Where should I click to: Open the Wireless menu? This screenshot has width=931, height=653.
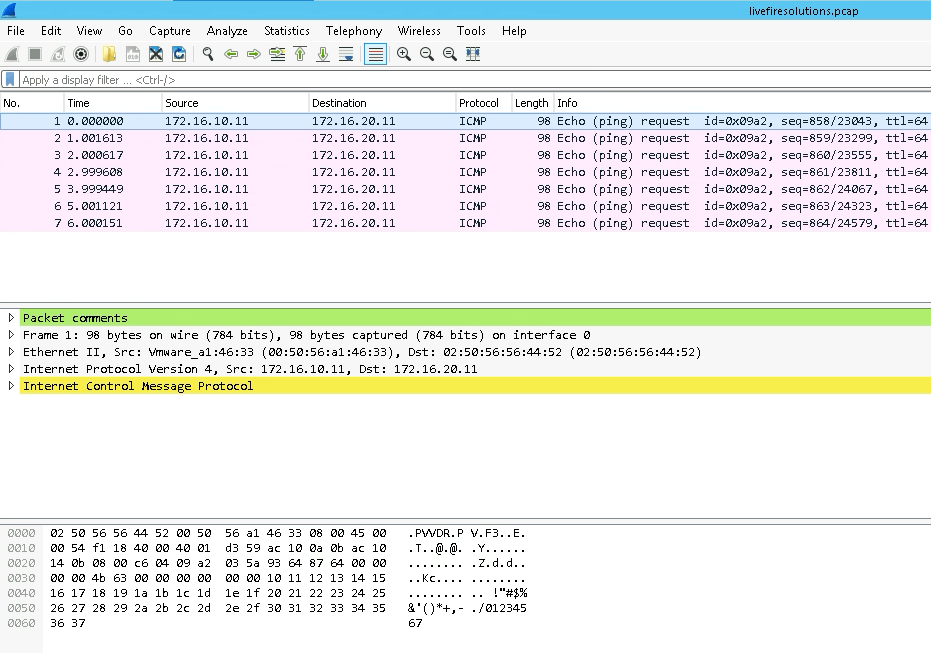click(419, 31)
